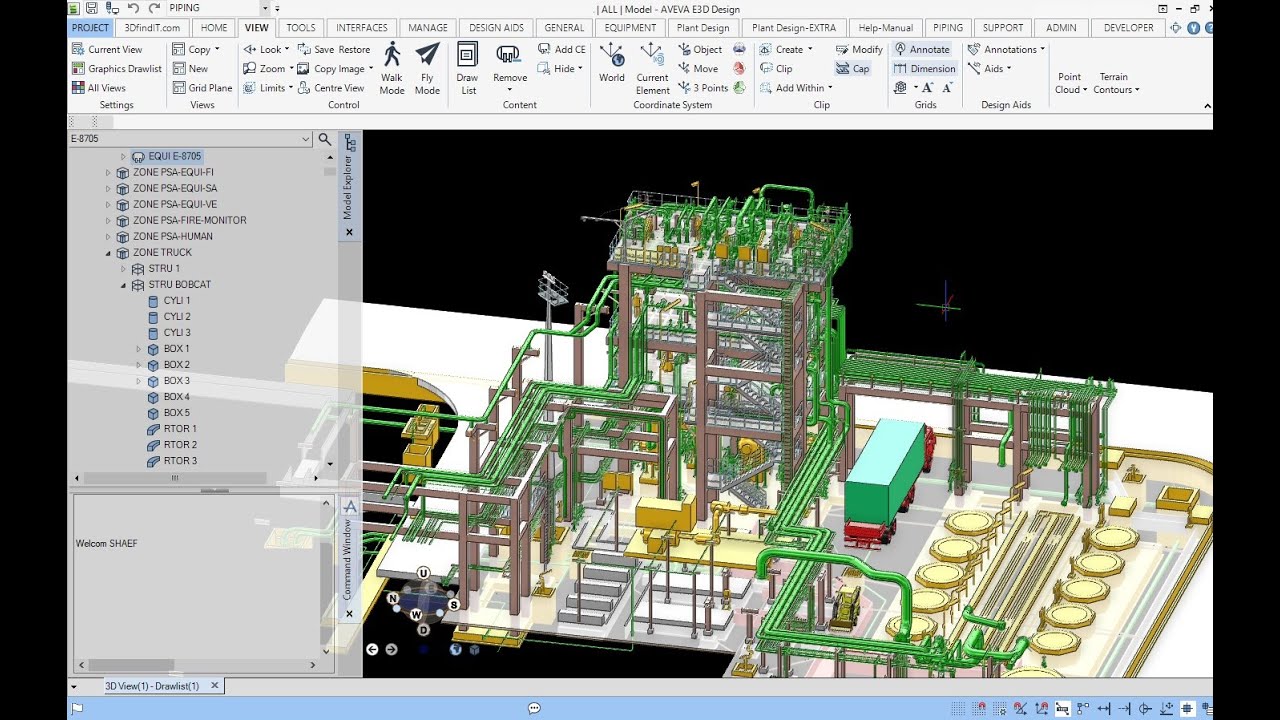1280x720 pixels.
Task: Select Current Element coordinate system
Action: click(652, 68)
